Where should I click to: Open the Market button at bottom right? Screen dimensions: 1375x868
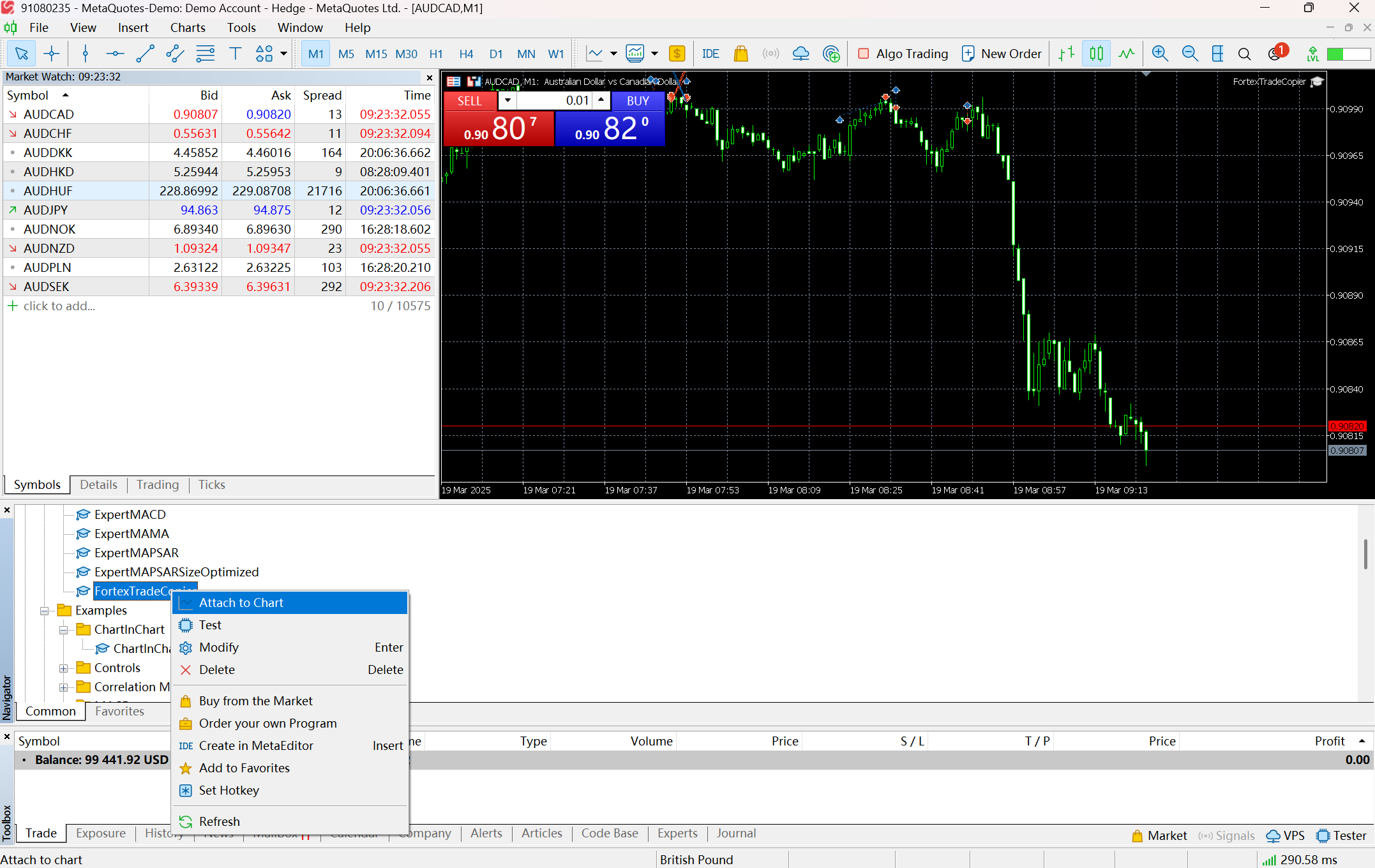coord(1159,836)
